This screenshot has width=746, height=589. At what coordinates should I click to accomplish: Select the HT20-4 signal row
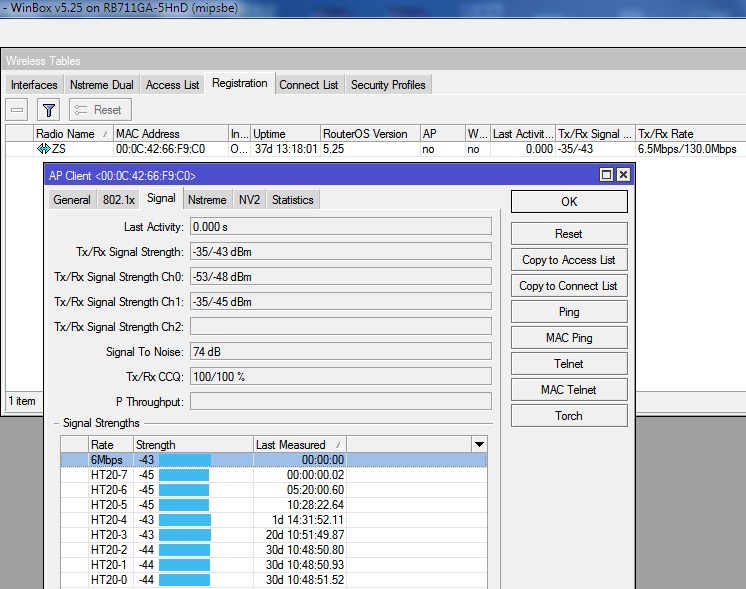click(x=274, y=520)
